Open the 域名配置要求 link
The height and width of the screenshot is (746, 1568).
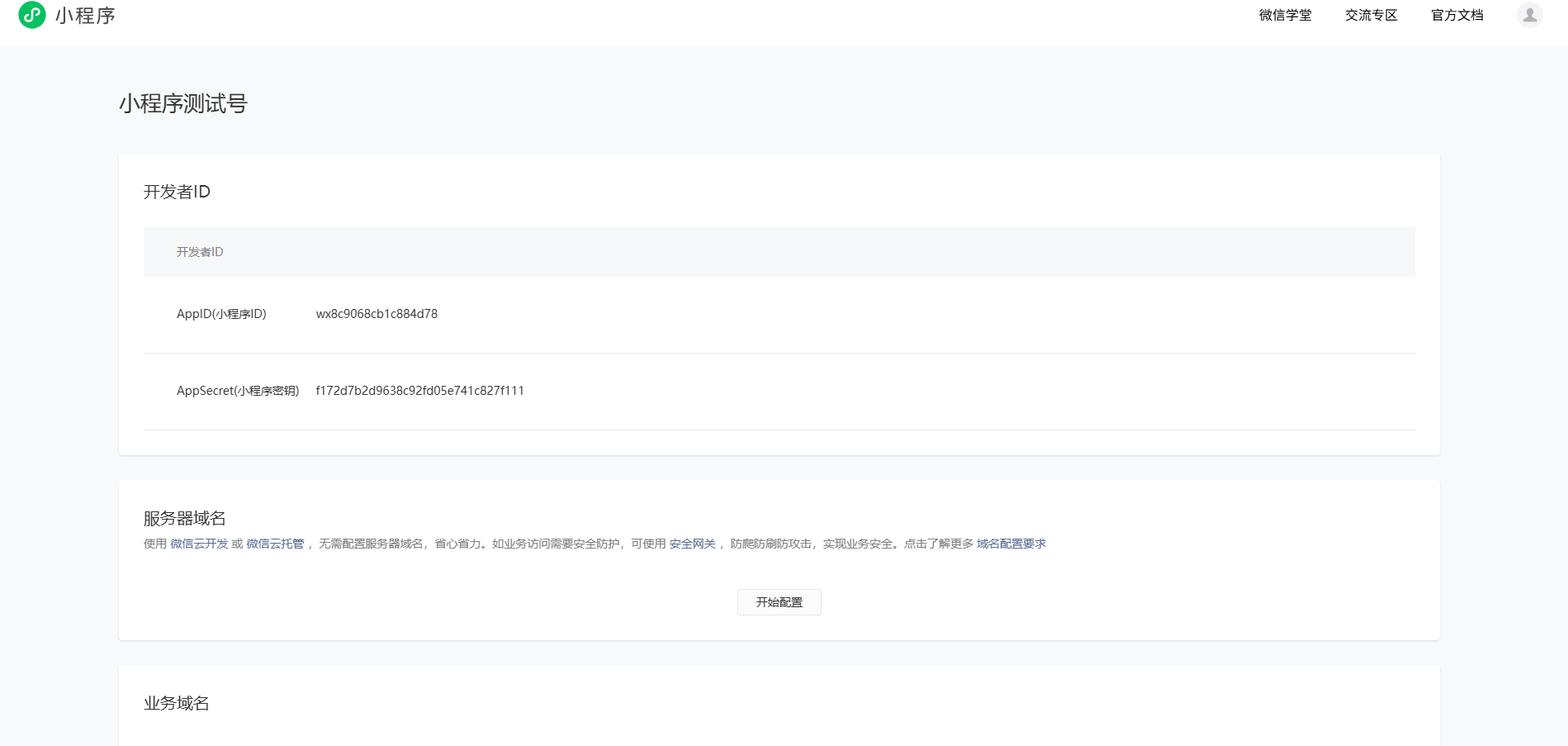point(1011,544)
